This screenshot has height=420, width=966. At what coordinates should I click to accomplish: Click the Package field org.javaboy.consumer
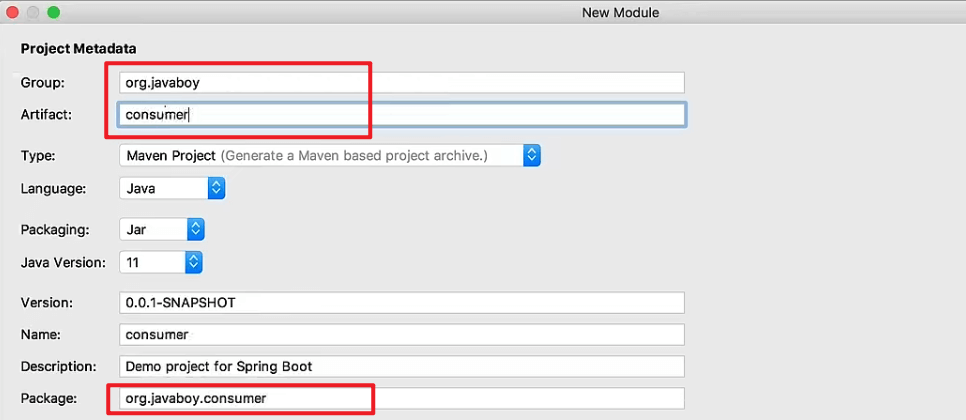402,398
